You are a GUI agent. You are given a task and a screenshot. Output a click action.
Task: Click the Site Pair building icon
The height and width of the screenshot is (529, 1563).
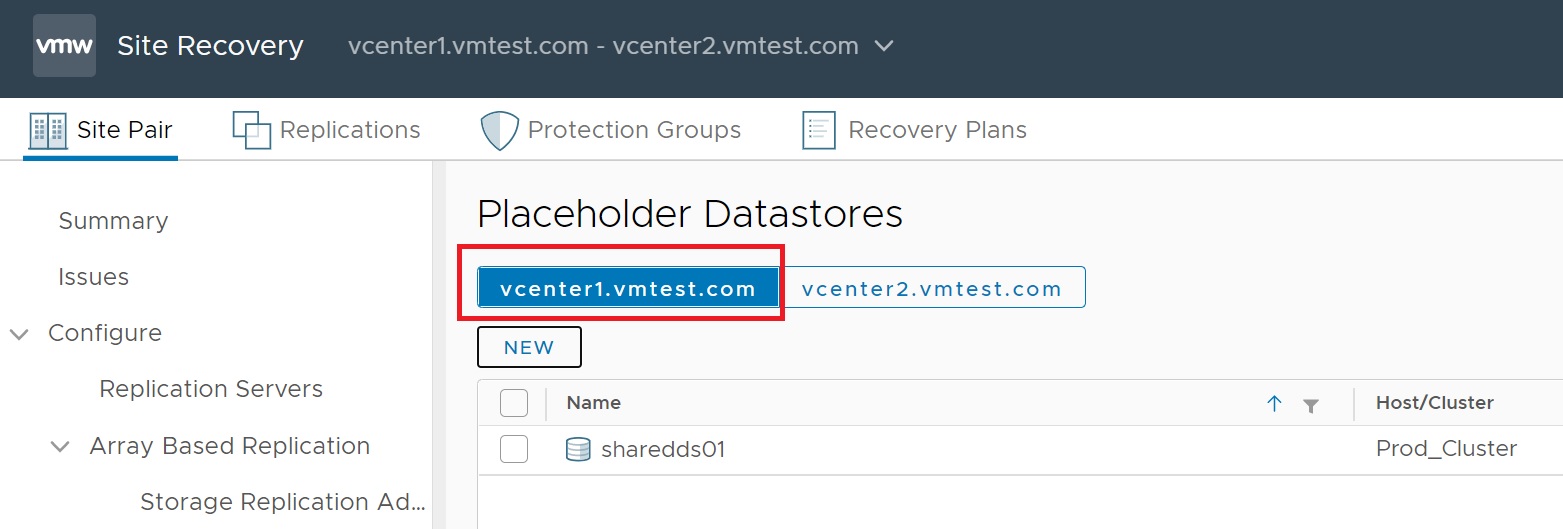48,131
